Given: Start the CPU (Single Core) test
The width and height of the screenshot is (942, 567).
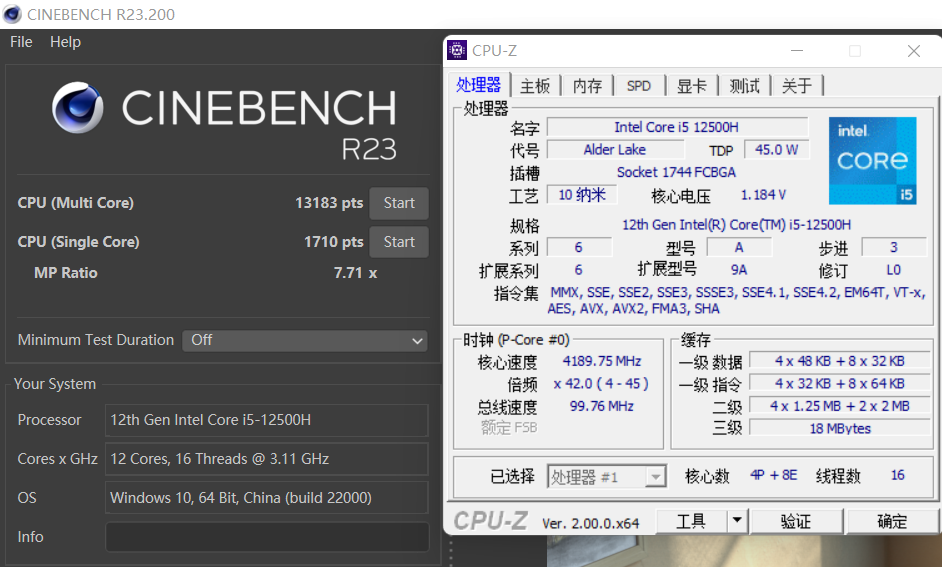Looking at the screenshot, I should pos(399,242).
